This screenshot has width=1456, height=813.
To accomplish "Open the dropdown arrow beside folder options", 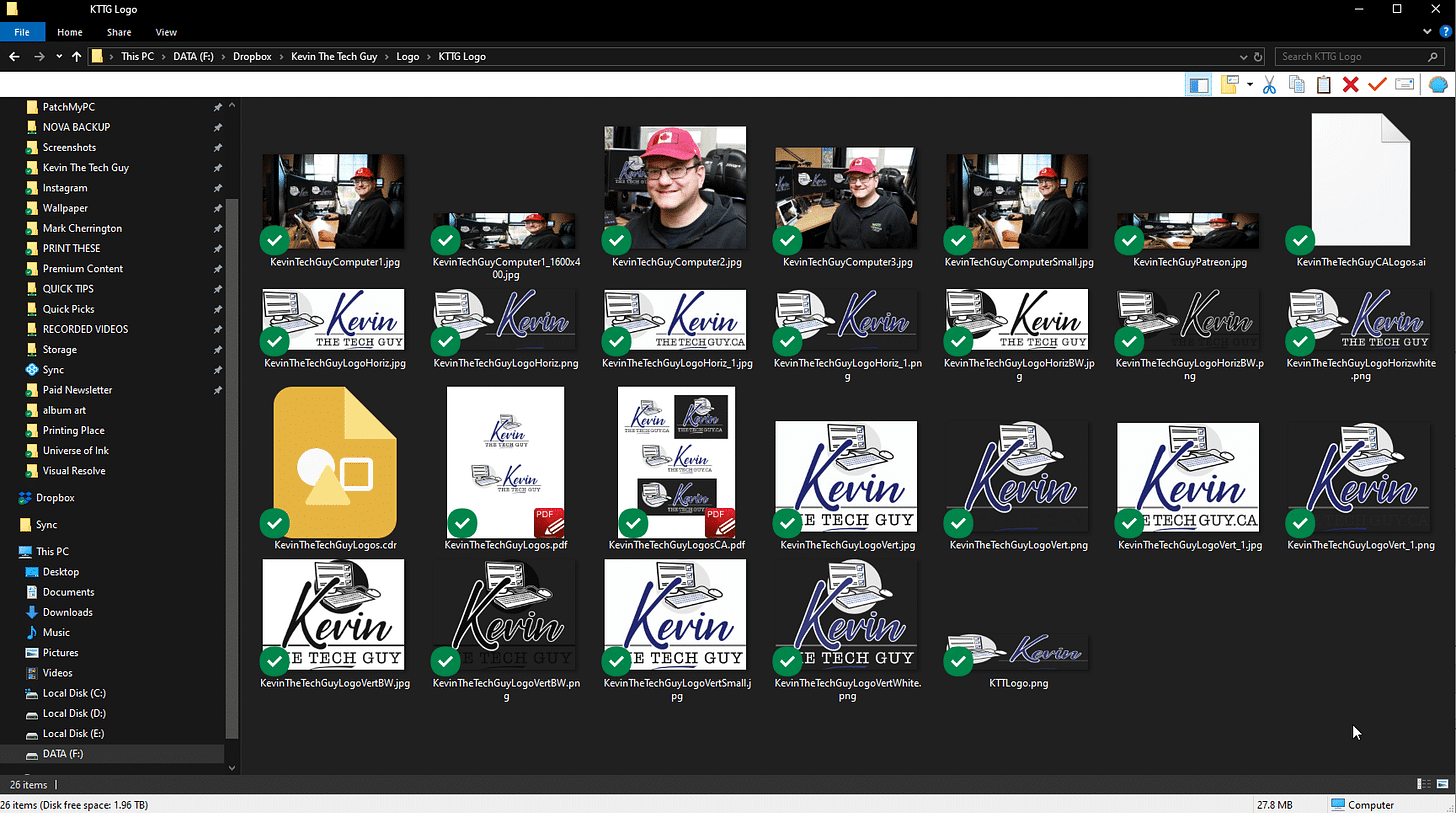I will pyautogui.click(x=1250, y=85).
